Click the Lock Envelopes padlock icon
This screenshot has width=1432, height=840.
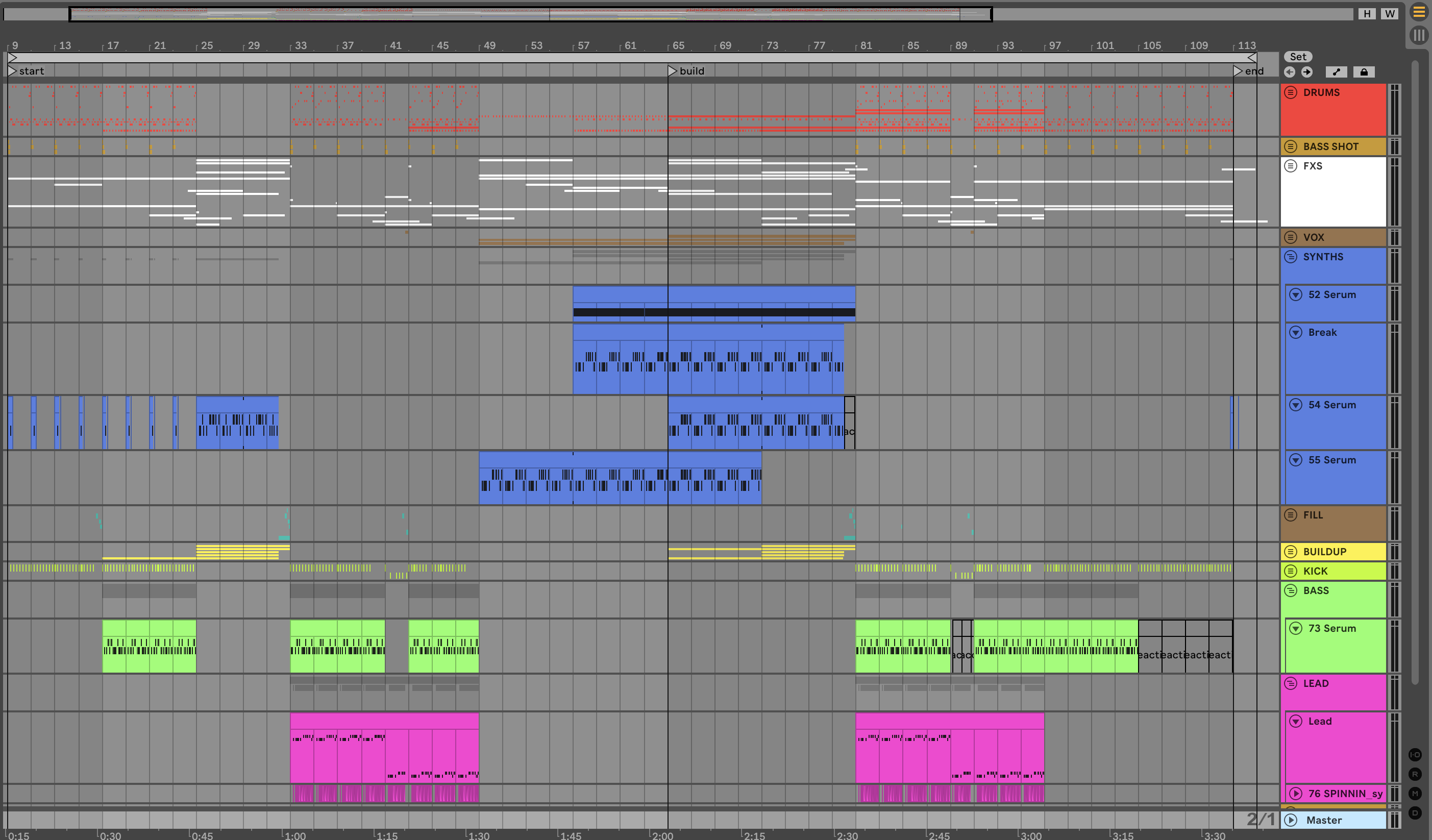tap(1364, 72)
